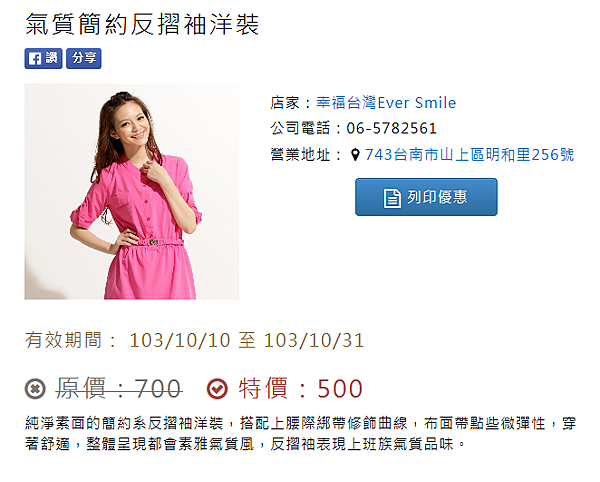Click the 特價 500 special price text
This screenshot has height=482, width=600.
[301, 389]
